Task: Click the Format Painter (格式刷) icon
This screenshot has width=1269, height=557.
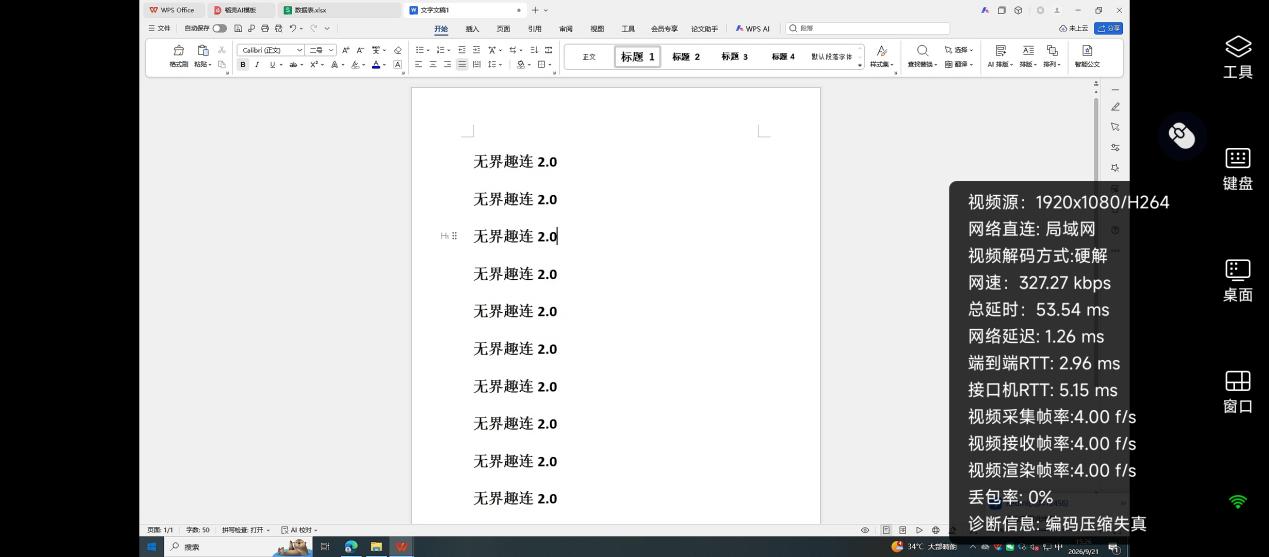Action: 179,50
